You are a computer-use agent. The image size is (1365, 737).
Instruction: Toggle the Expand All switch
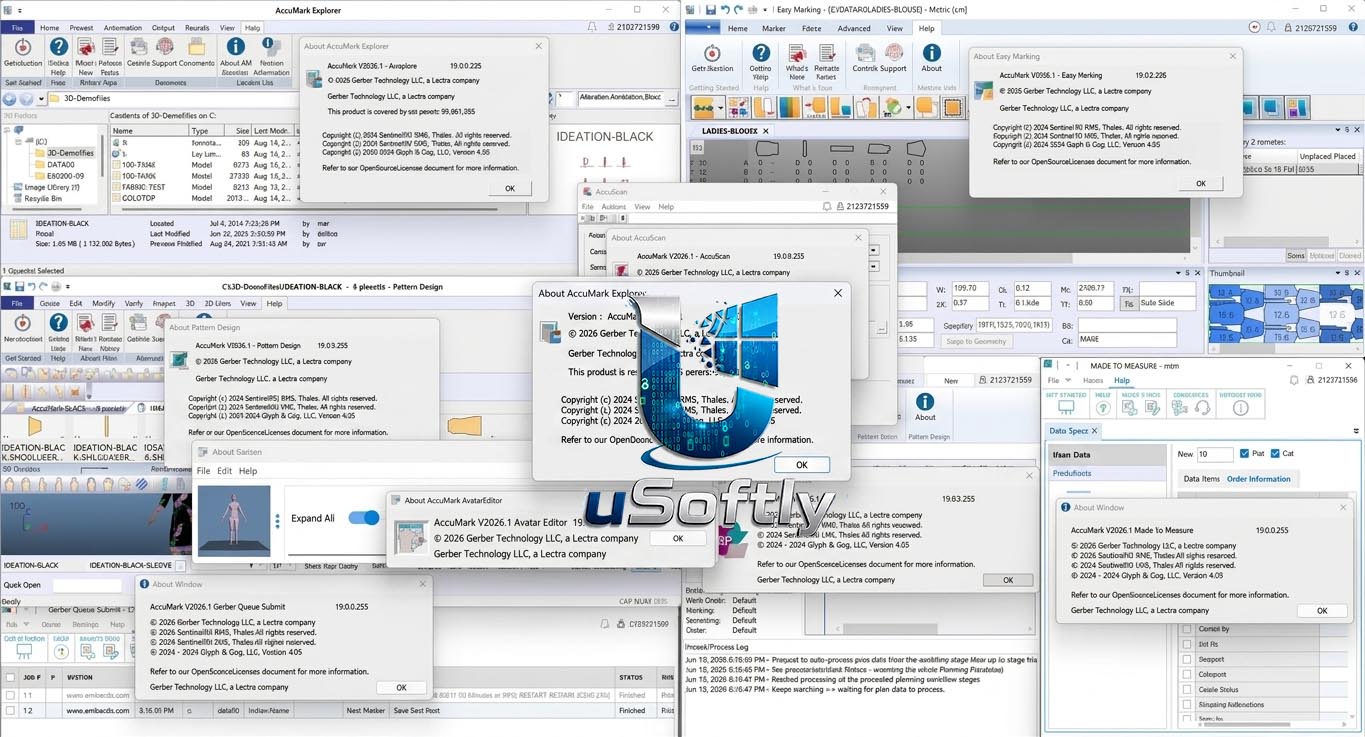tap(364, 517)
